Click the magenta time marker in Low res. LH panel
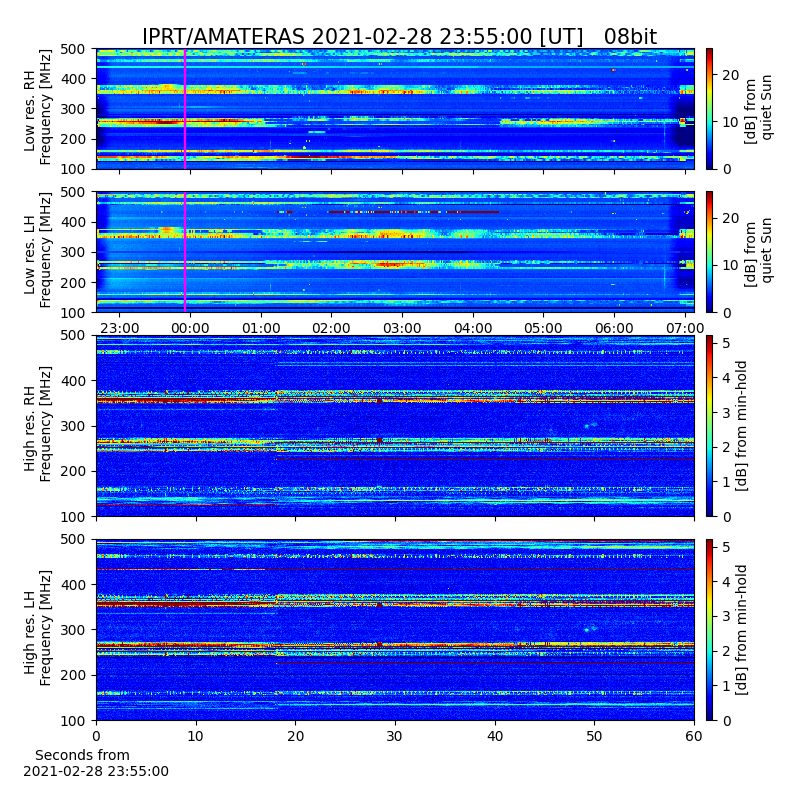Screen dimensions: 800x800 click(x=185, y=252)
